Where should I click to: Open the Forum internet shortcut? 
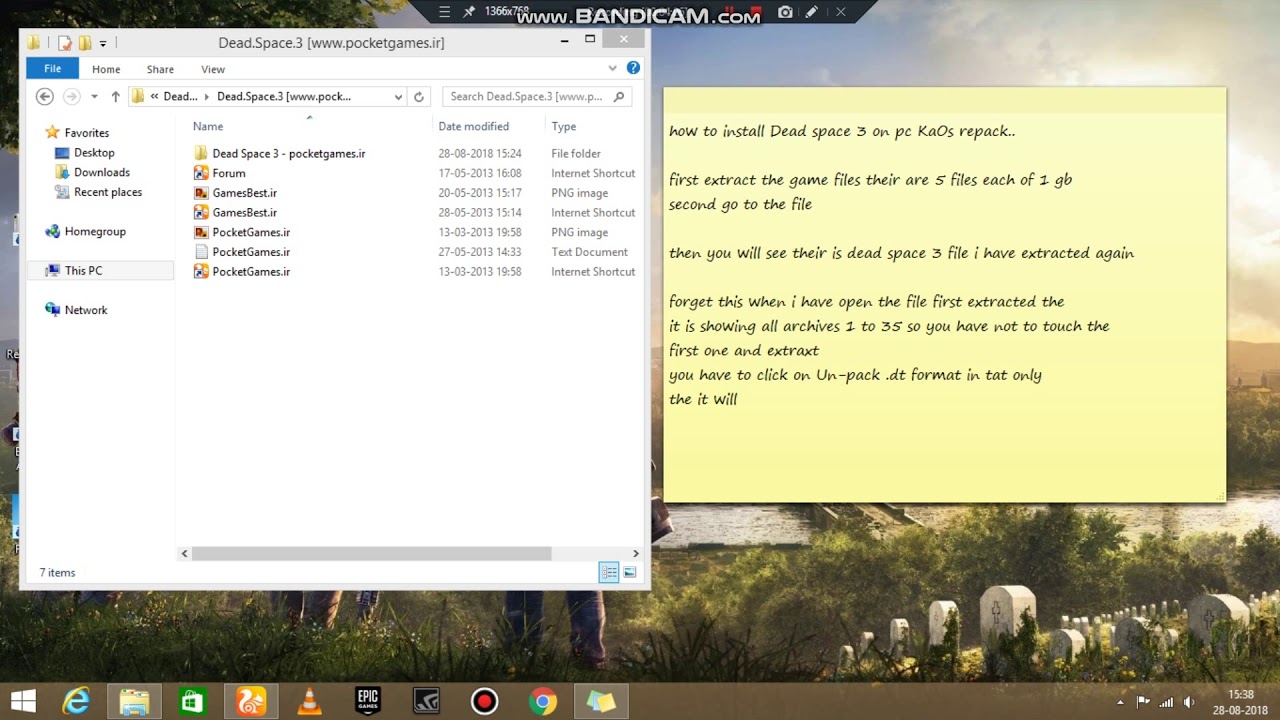[228, 173]
